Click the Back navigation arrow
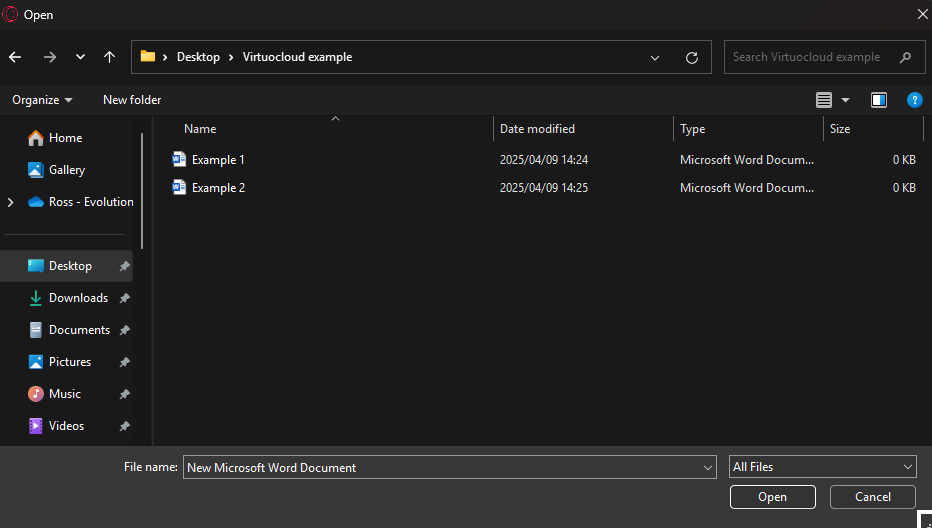932x528 pixels. (x=15, y=57)
